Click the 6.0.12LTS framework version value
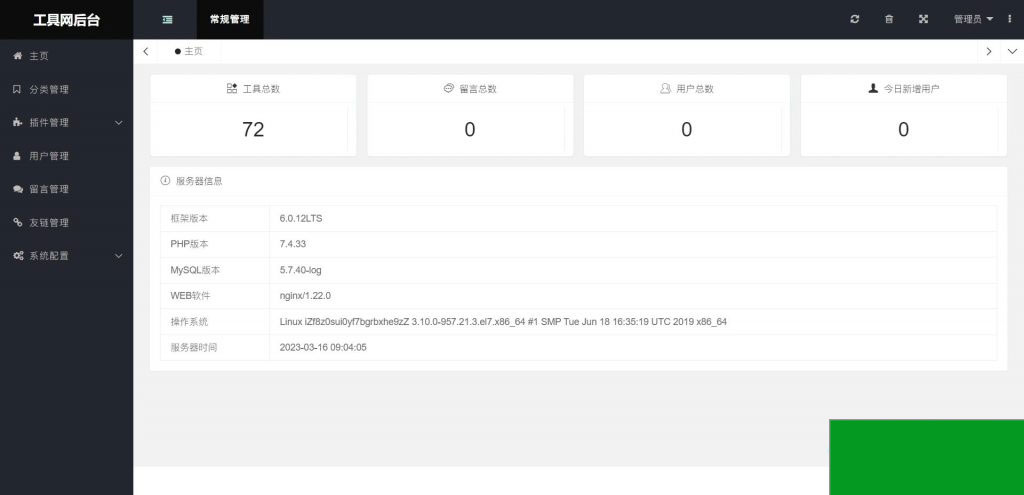 (x=301, y=218)
